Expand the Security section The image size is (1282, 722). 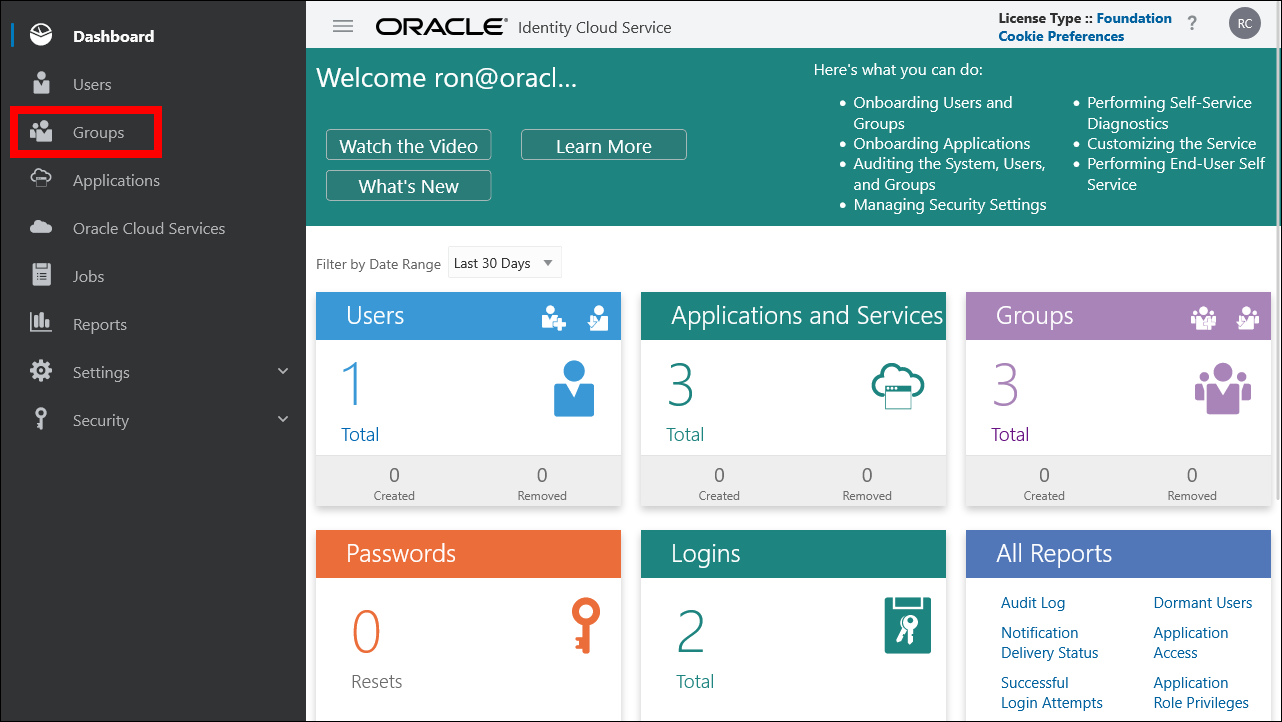click(103, 420)
